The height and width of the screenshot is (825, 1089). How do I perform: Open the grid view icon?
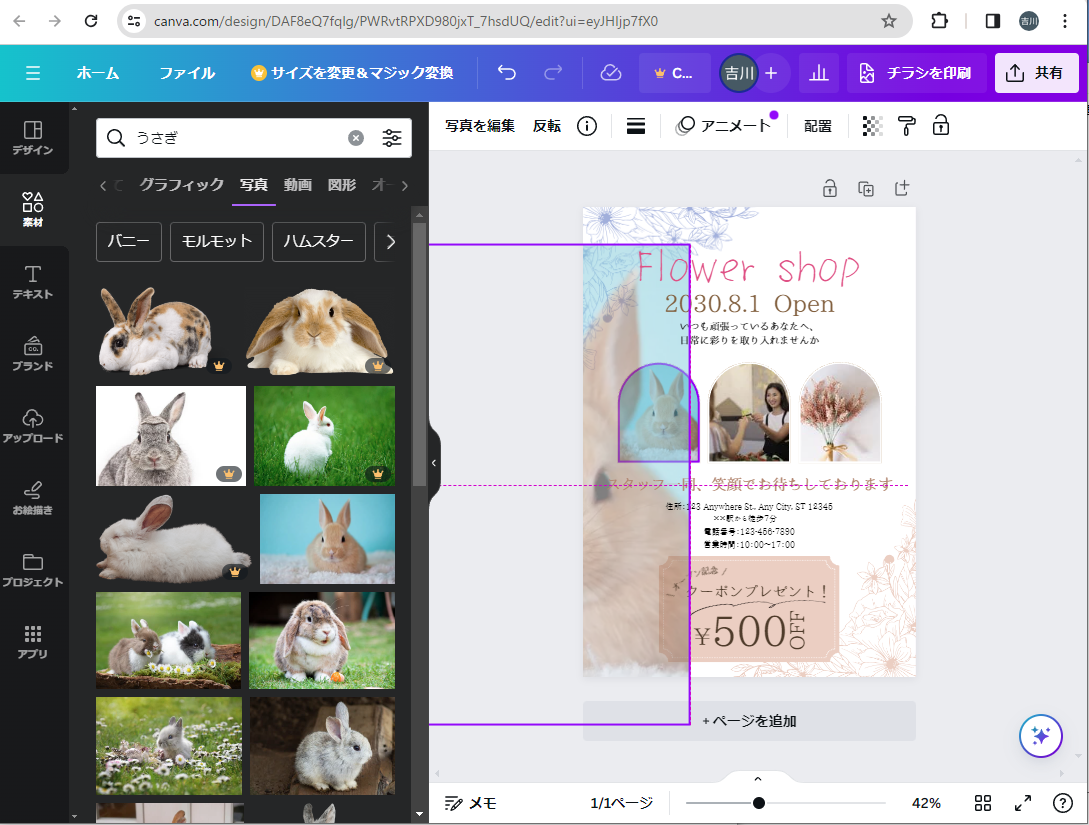pos(983,803)
